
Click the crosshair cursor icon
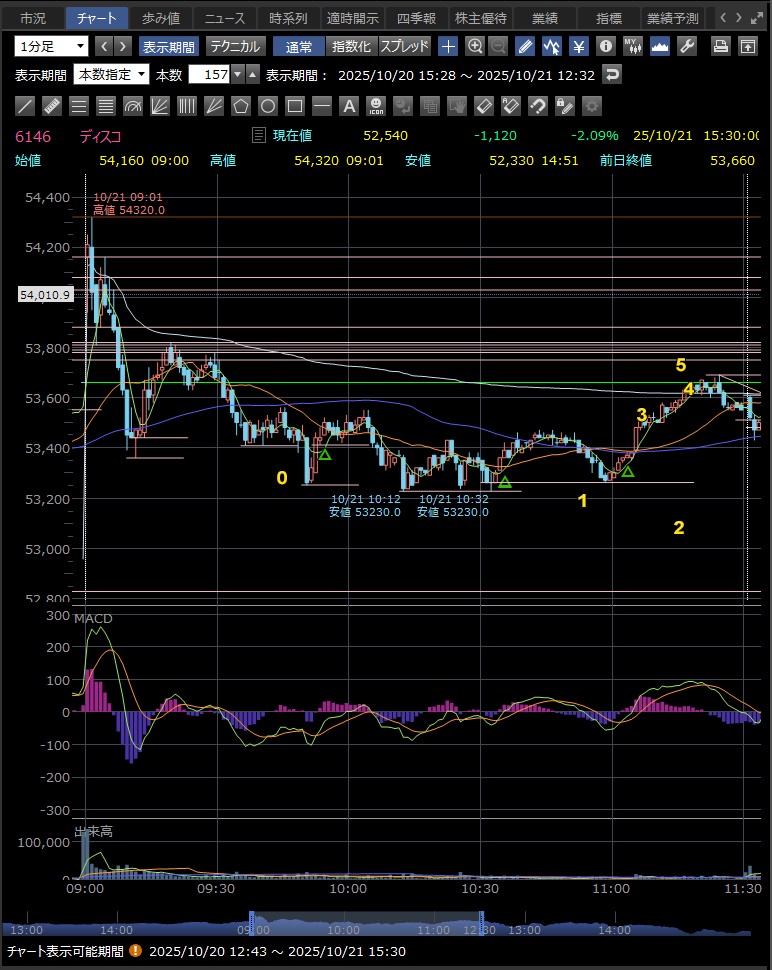(448, 46)
